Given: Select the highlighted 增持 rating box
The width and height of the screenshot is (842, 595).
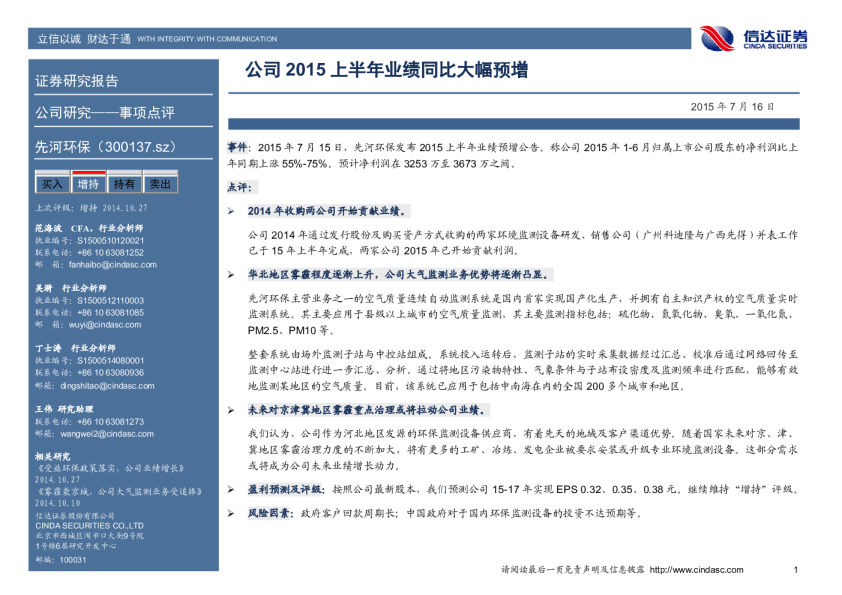Looking at the screenshot, I should coord(88,184).
